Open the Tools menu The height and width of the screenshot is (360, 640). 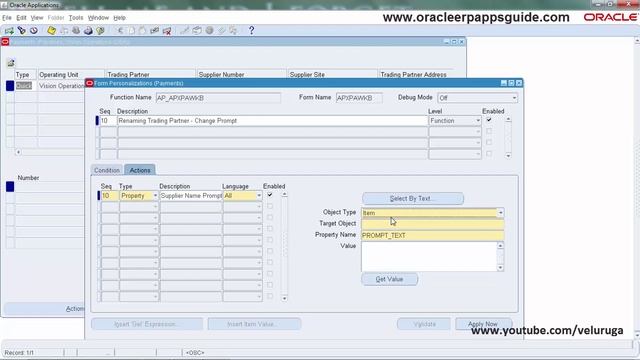76,18
